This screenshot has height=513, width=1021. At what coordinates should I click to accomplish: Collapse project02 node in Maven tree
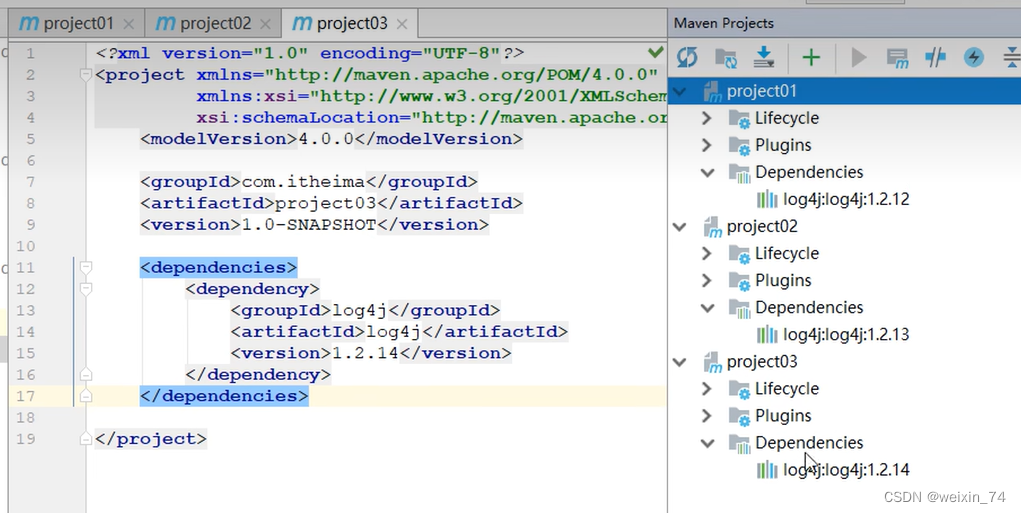[x=679, y=227]
